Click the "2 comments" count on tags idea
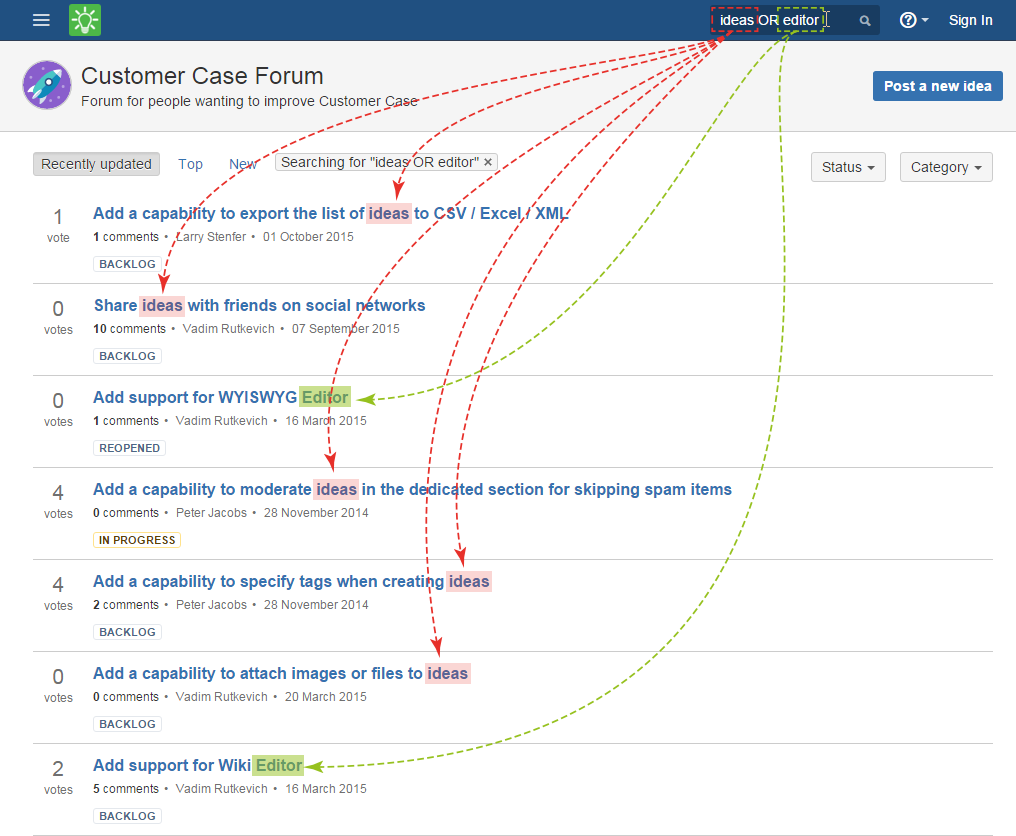The height and width of the screenshot is (836, 1016). 126,605
